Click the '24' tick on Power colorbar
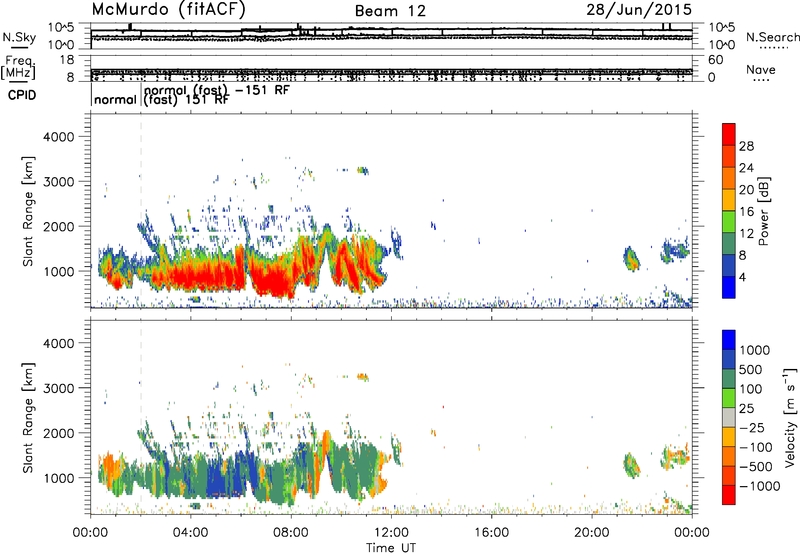 point(746,168)
